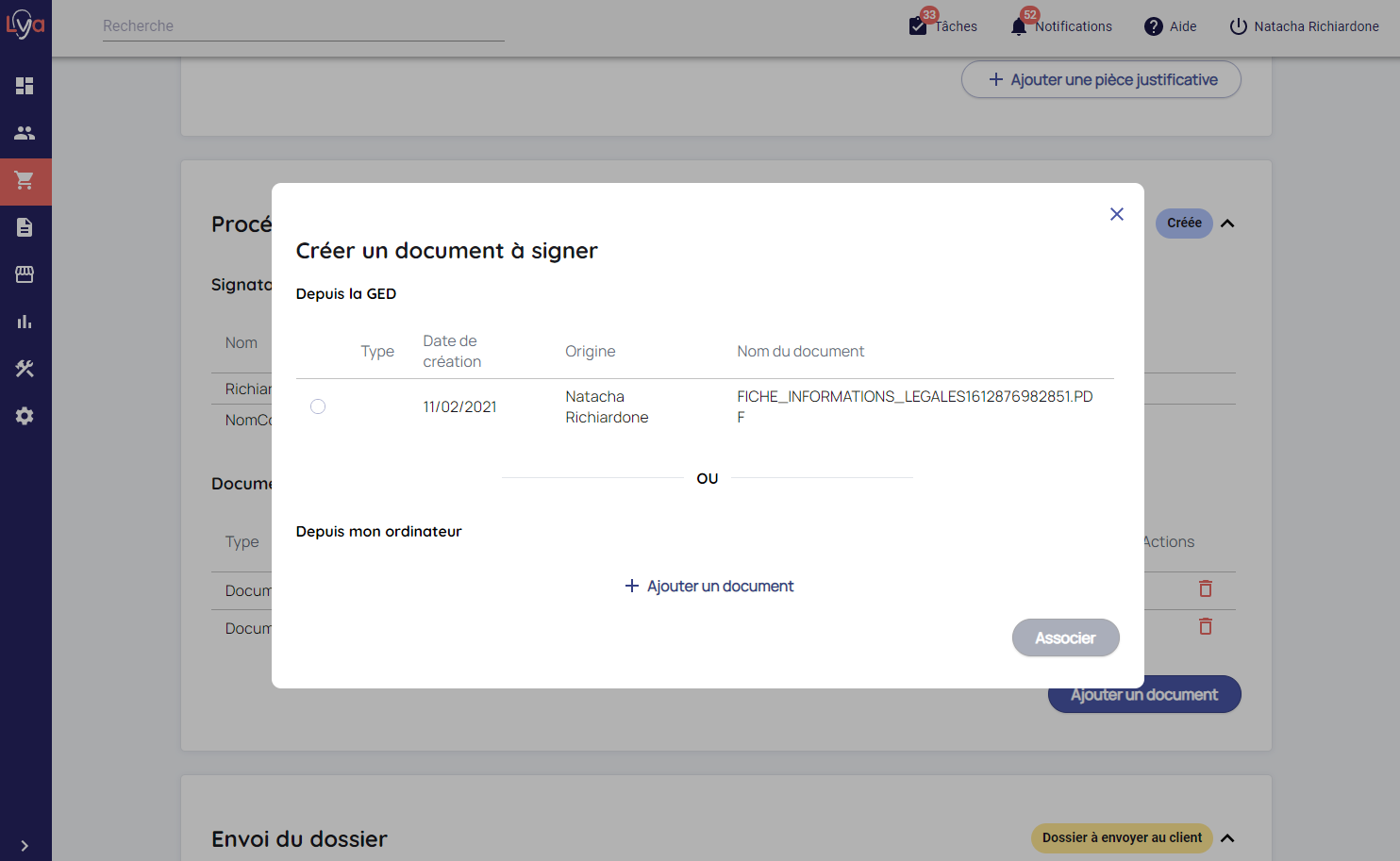Image resolution: width=1400 pixels, height=861 pixels.
Task: Open the Tâches menu
Action: [x=942, y=26]
